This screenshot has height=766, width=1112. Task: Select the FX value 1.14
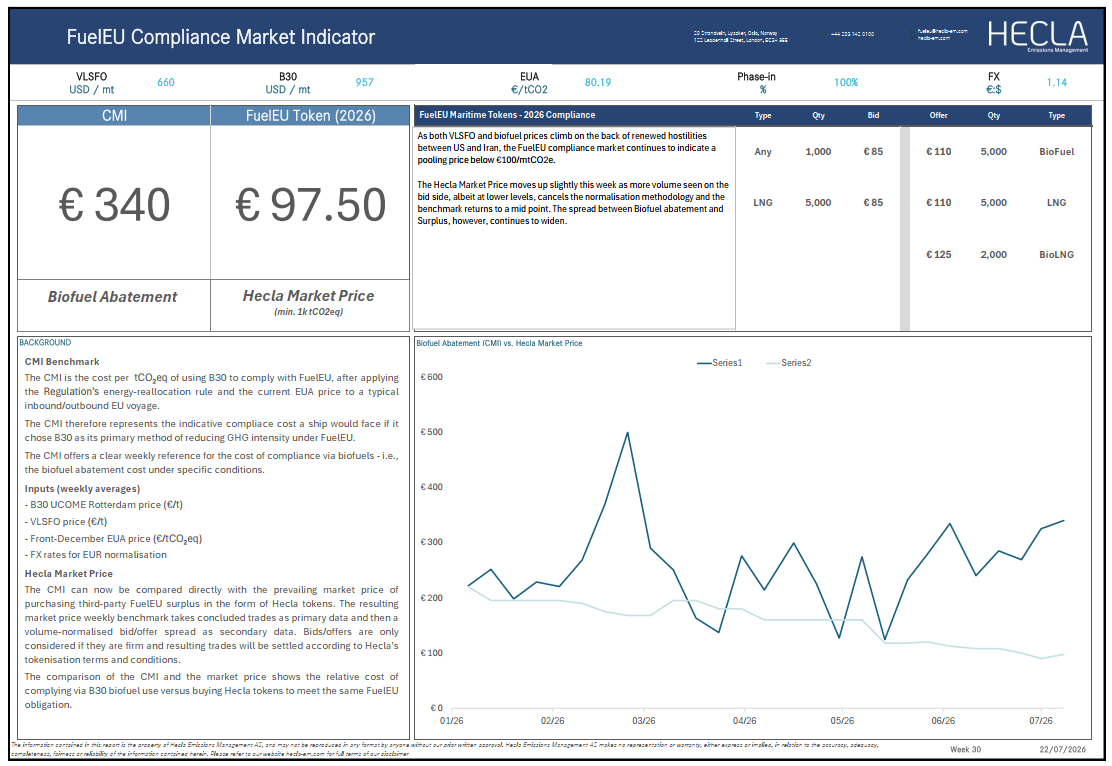[x=1057, y=82]
